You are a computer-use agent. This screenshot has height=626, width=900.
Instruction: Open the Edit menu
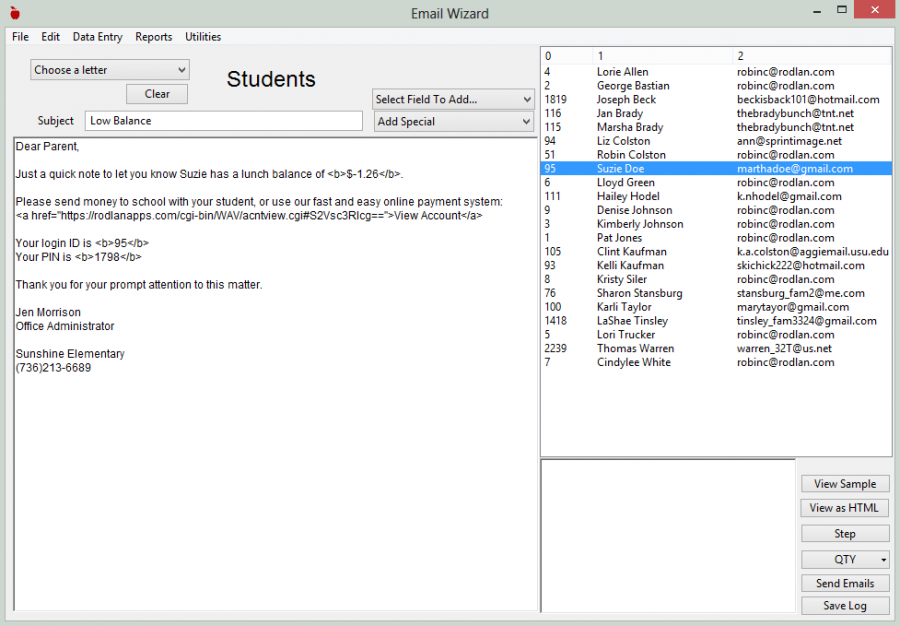point(51,37)
